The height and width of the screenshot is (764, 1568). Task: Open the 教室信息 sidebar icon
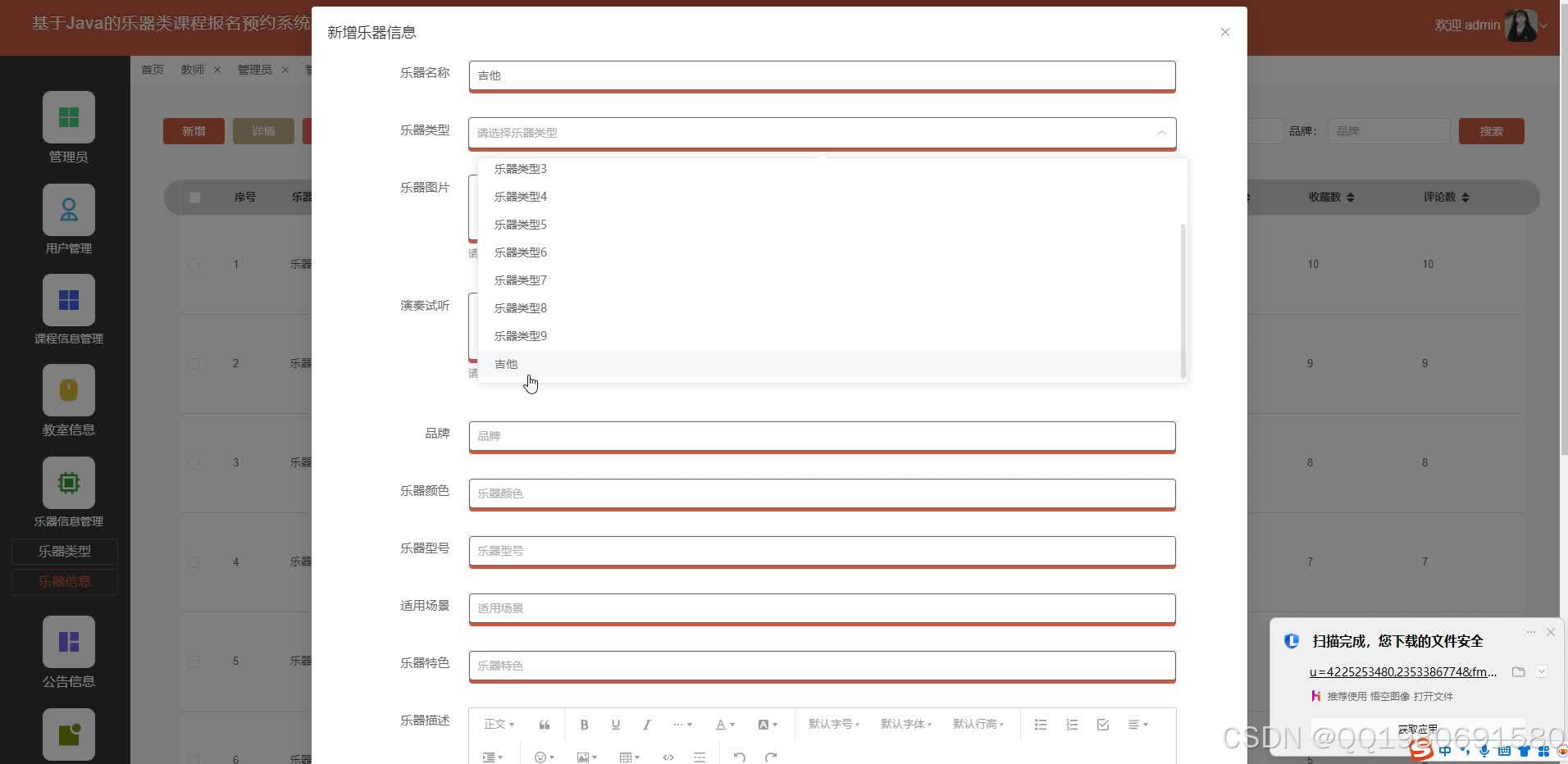click(x=69, y=390)
